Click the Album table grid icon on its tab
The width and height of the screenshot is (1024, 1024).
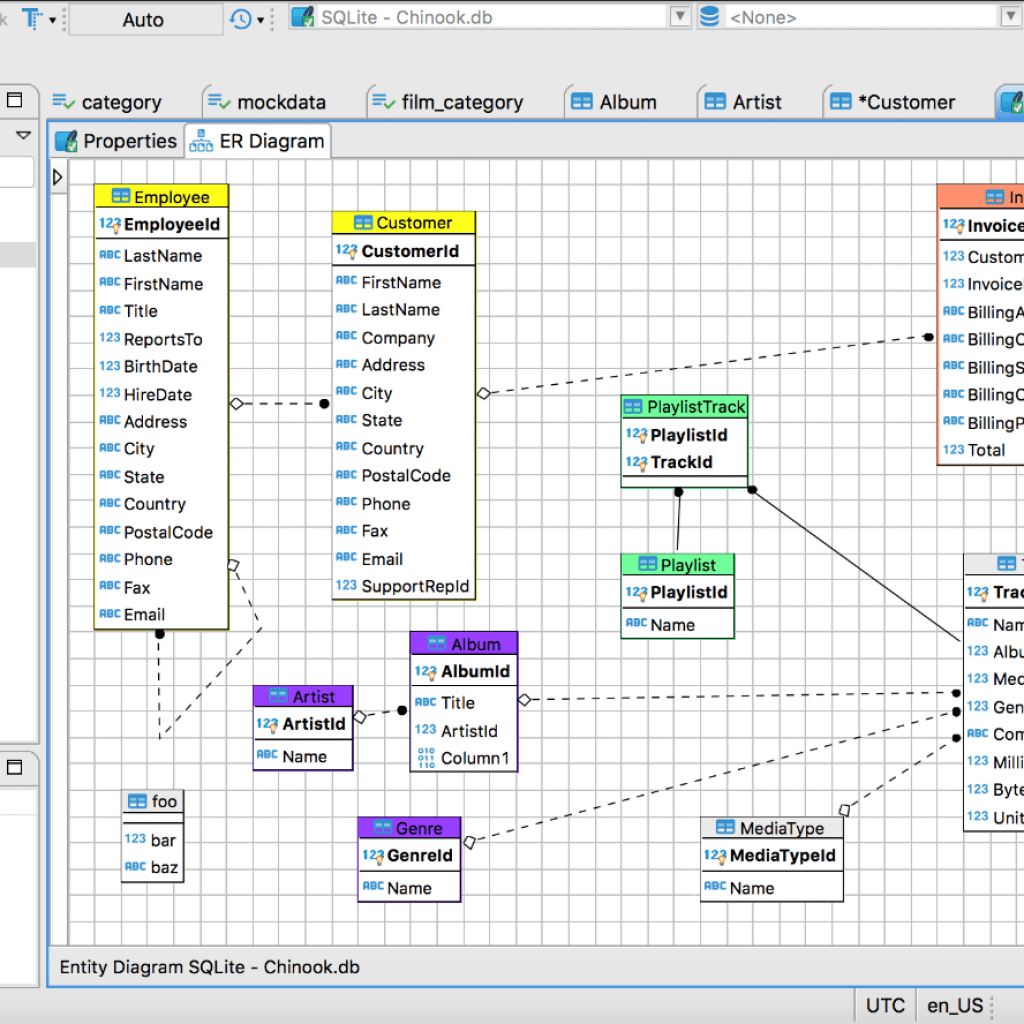coord(583,101)
